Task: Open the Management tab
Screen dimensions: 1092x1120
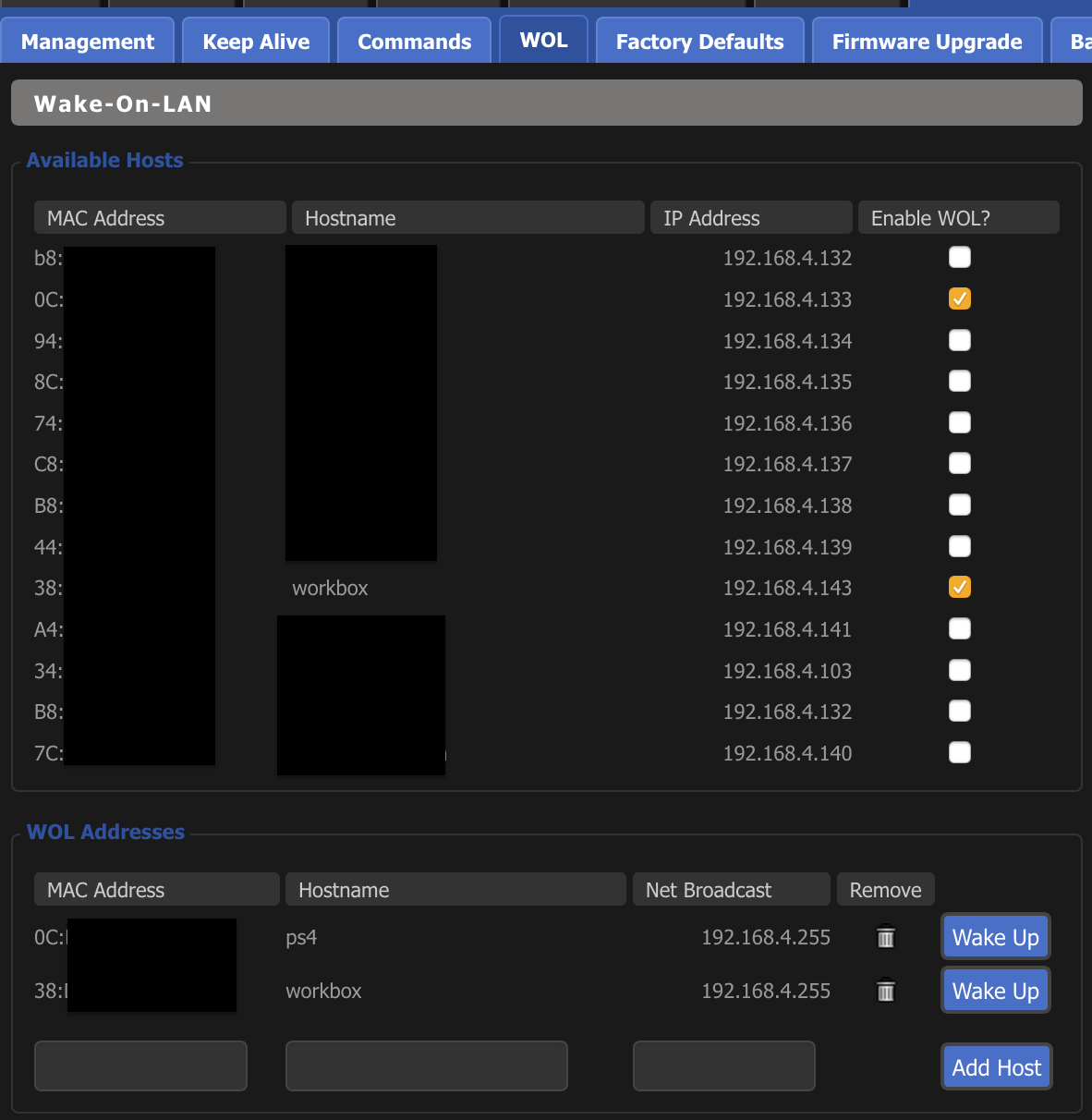Action: (88, 42)
